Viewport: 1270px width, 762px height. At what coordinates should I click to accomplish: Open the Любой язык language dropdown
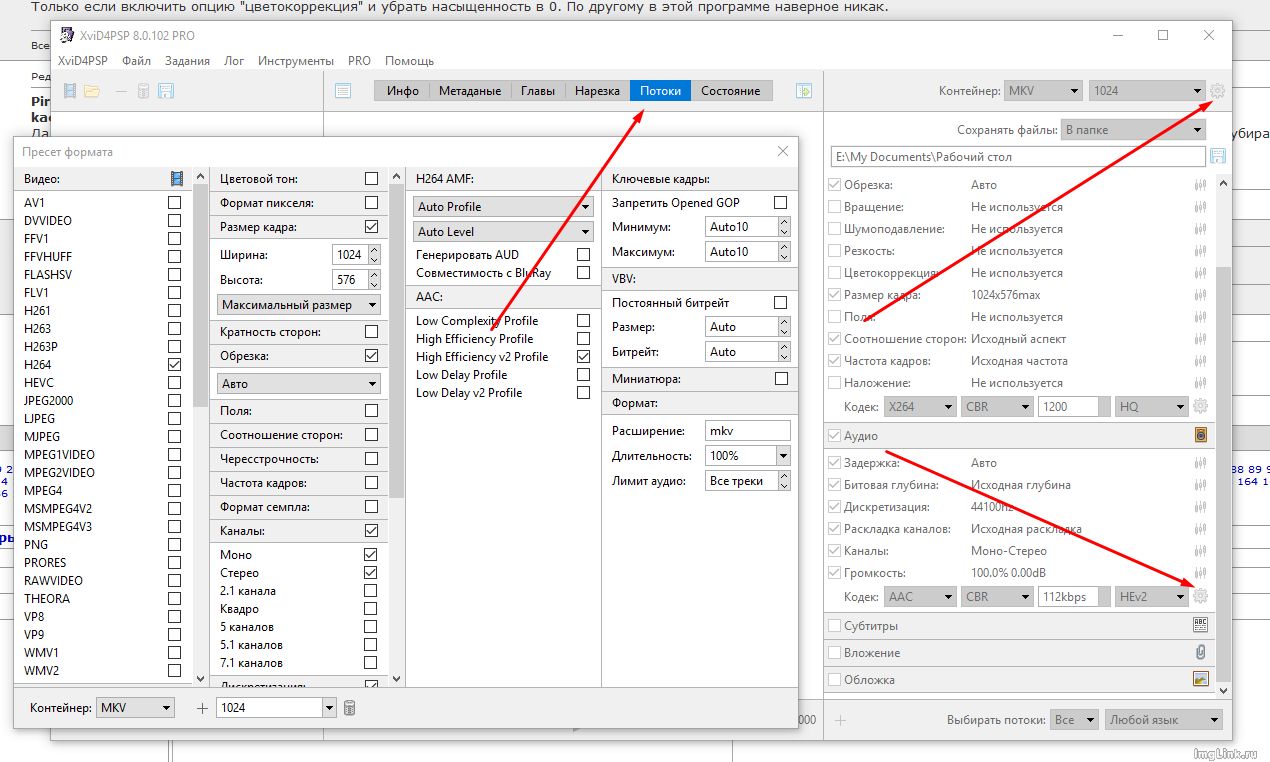1164,720
